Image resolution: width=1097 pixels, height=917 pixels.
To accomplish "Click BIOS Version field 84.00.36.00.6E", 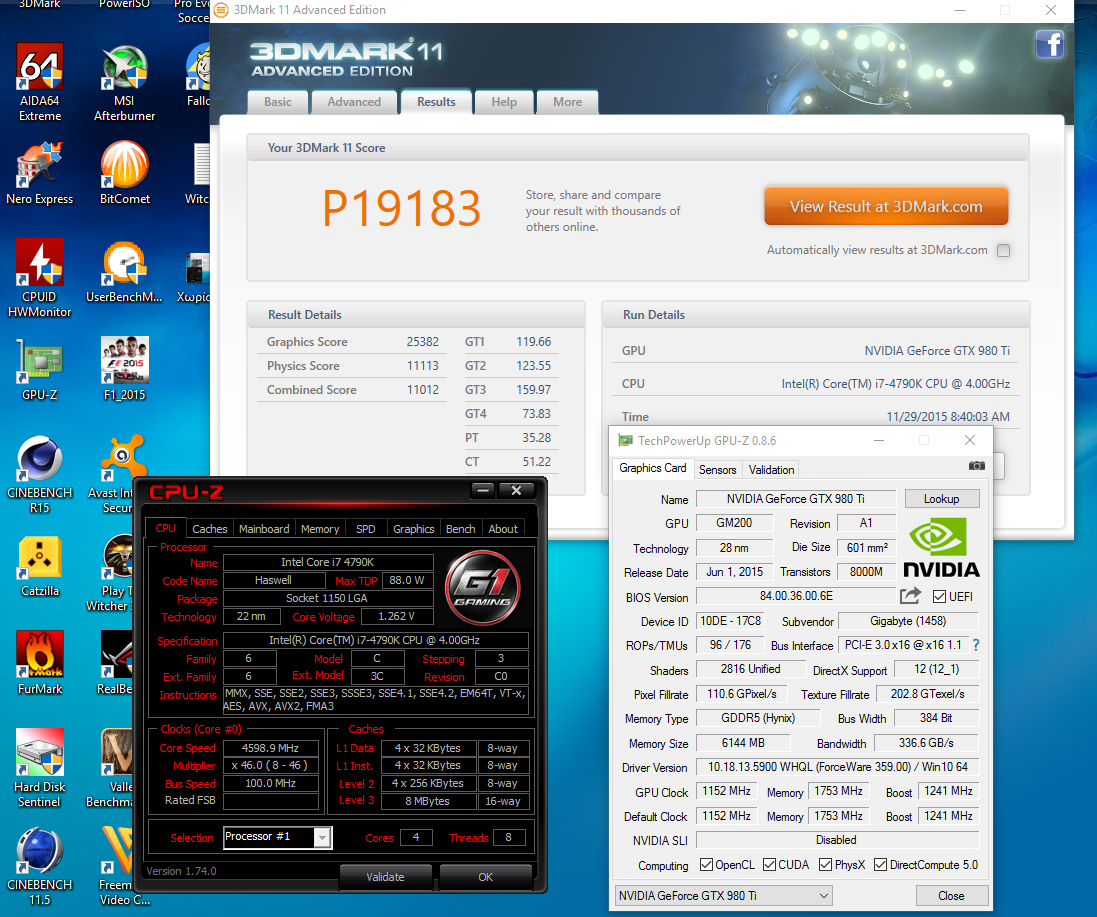I will 796,596.
